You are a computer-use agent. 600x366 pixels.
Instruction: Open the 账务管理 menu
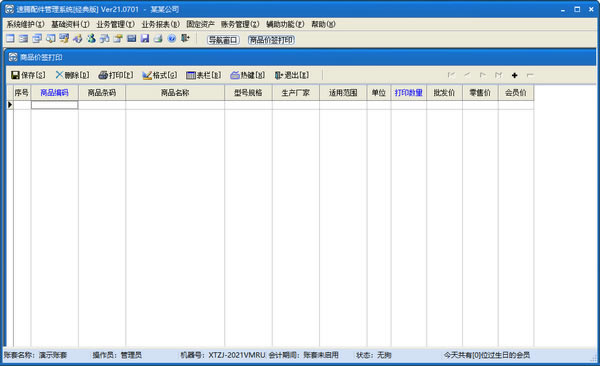240,24
